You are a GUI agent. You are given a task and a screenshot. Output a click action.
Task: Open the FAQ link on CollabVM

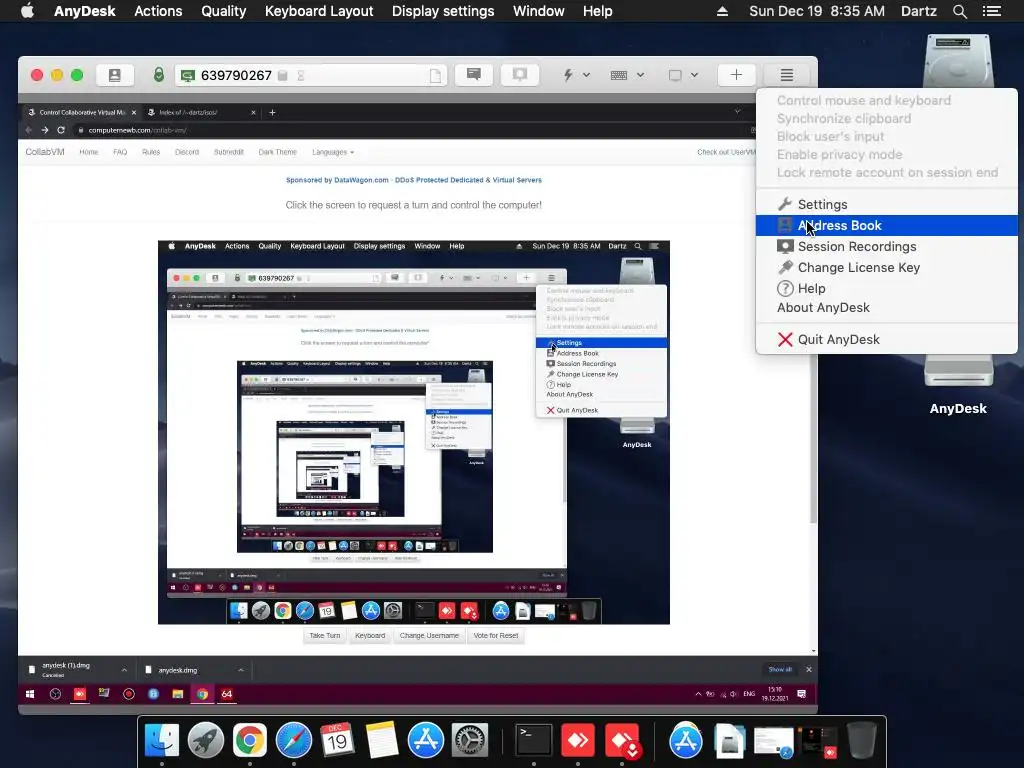(120, 152)
